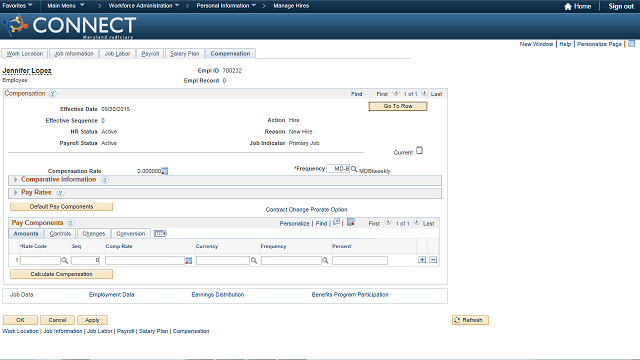Open the Main Menu dropdown
This screenshot has height=360, width=640.
click(66, 6)
